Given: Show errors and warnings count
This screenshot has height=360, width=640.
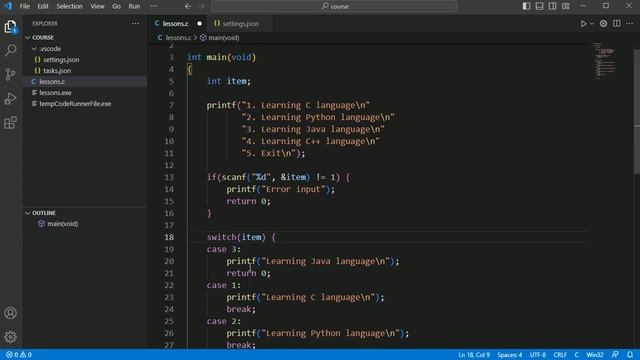Looking at the screenshot, I should click(19, 355).
